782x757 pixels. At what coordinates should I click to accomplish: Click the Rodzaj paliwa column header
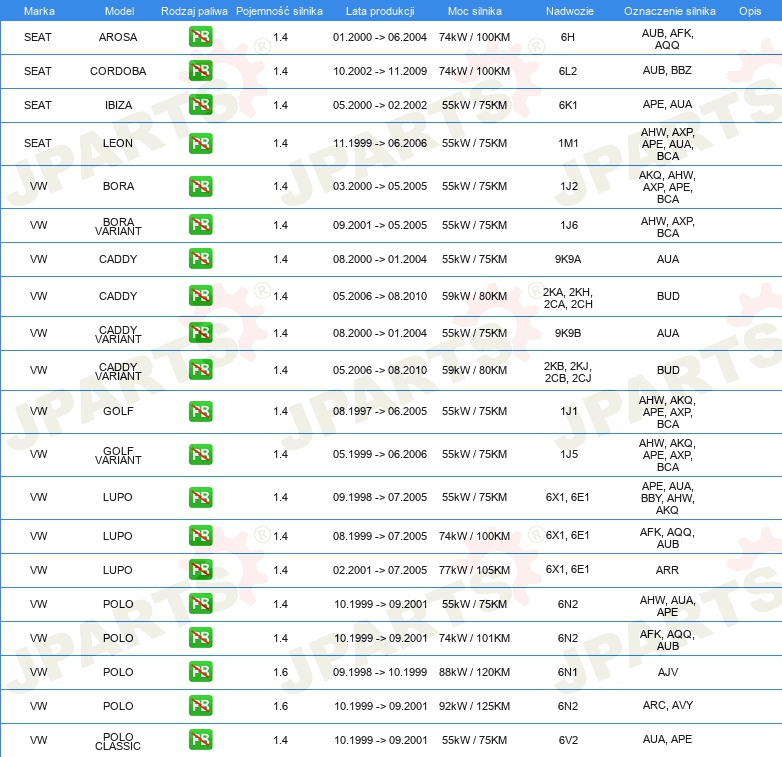[194, 11]
